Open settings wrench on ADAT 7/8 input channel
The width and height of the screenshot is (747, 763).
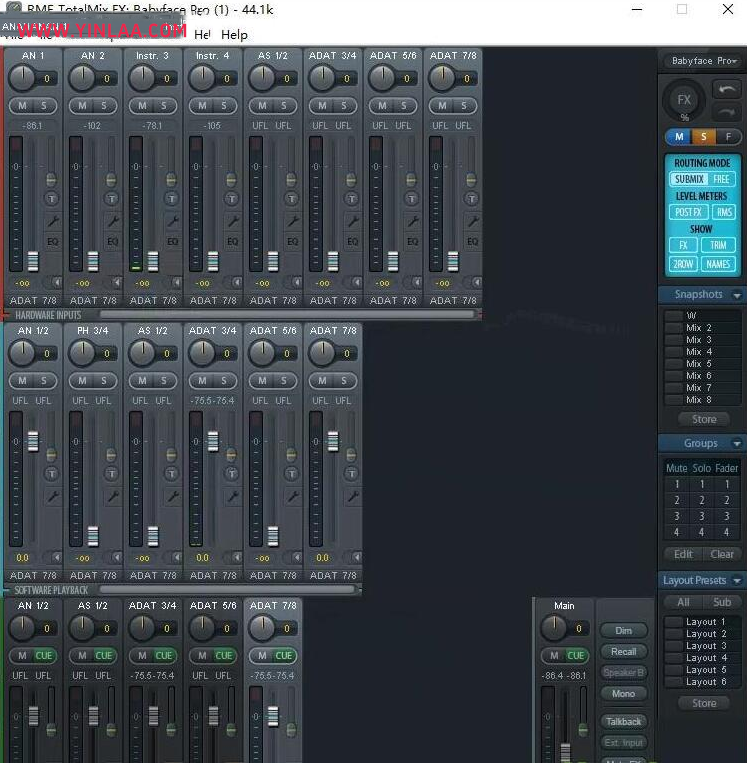pos(472,221)
